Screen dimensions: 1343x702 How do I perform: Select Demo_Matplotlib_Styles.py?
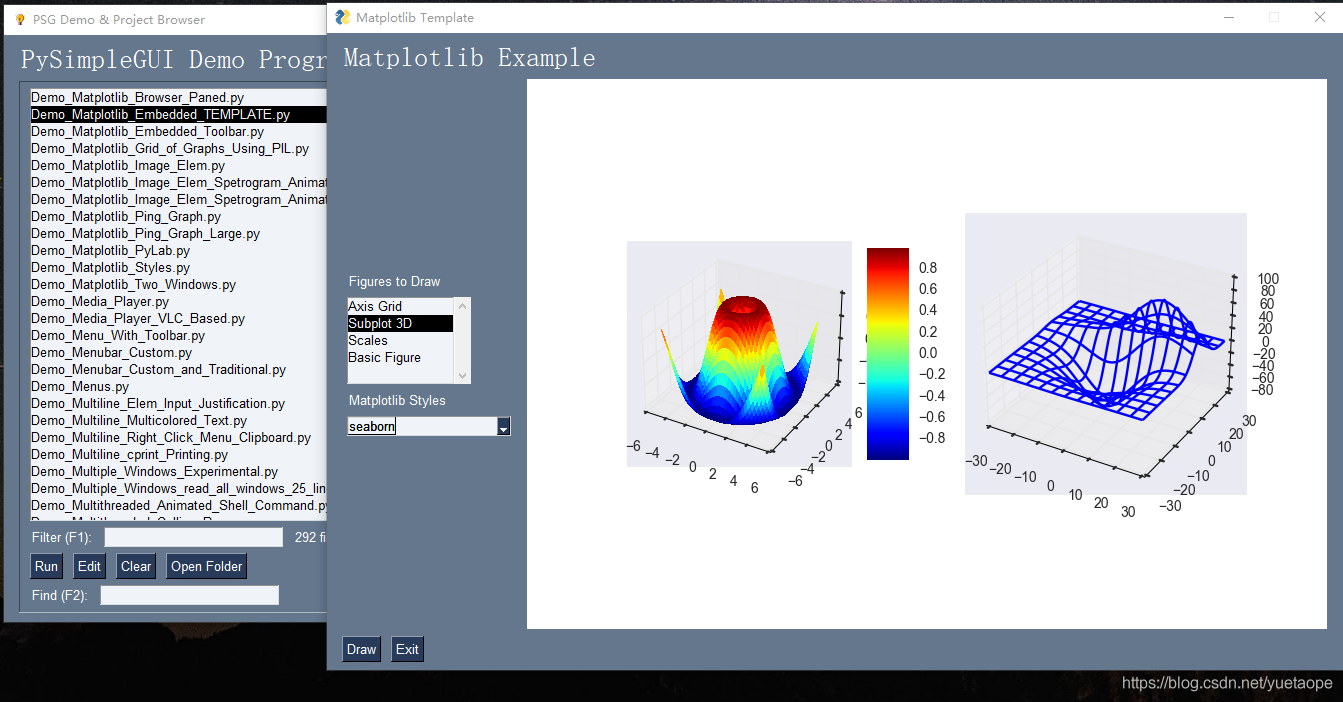click(178, 268)
